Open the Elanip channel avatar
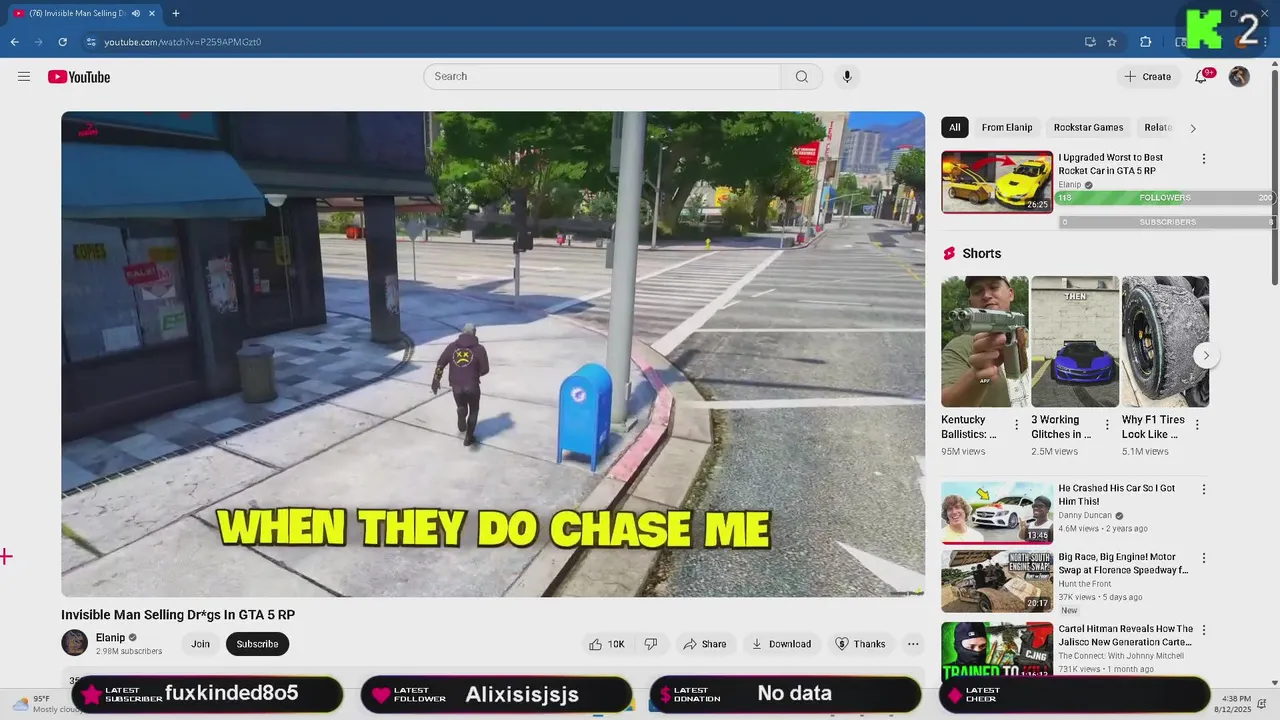Viewport: 1280px width, 720px height. click(75, 643)
